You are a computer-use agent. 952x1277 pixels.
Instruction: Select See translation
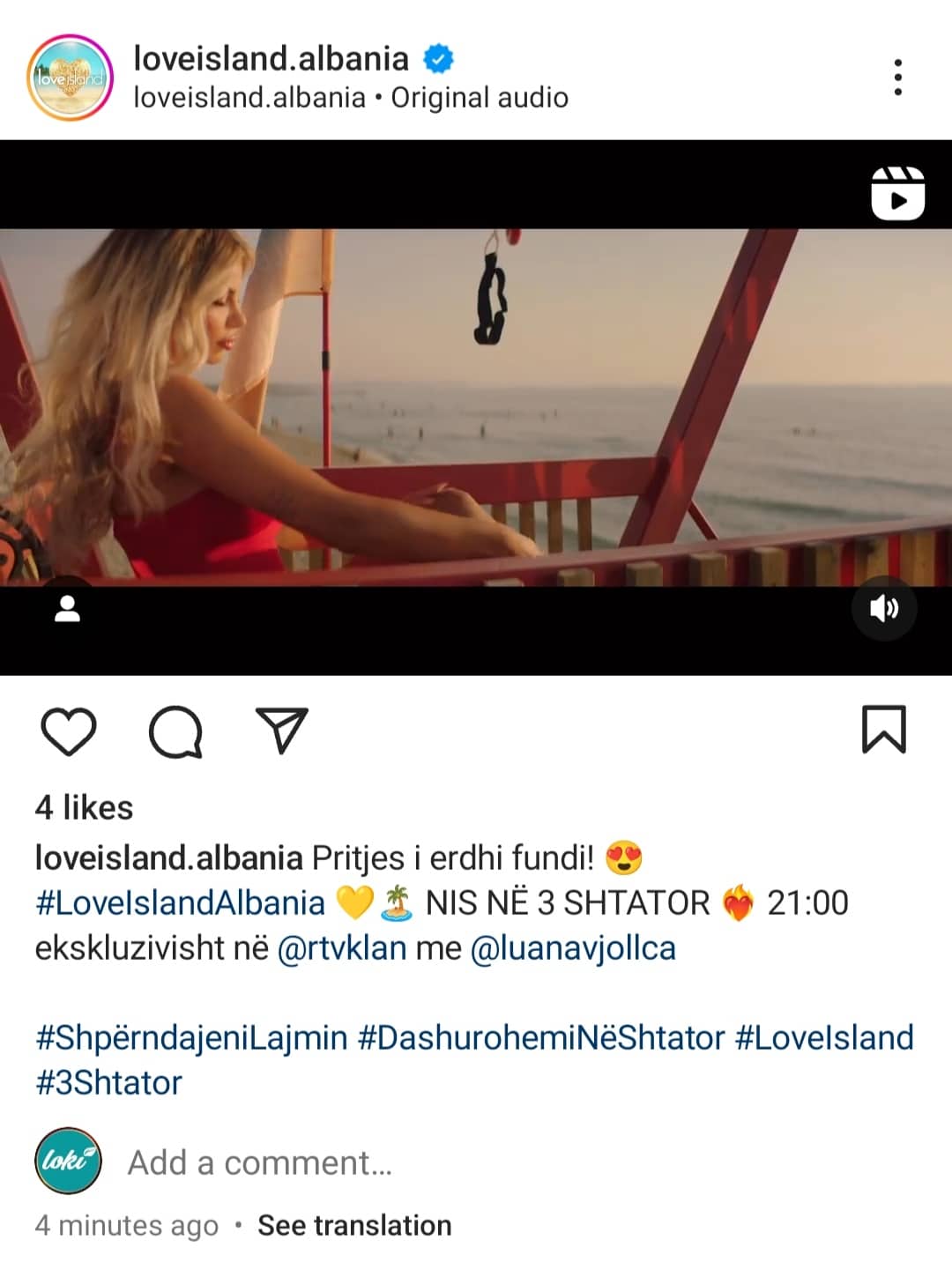click(354, 1225)
